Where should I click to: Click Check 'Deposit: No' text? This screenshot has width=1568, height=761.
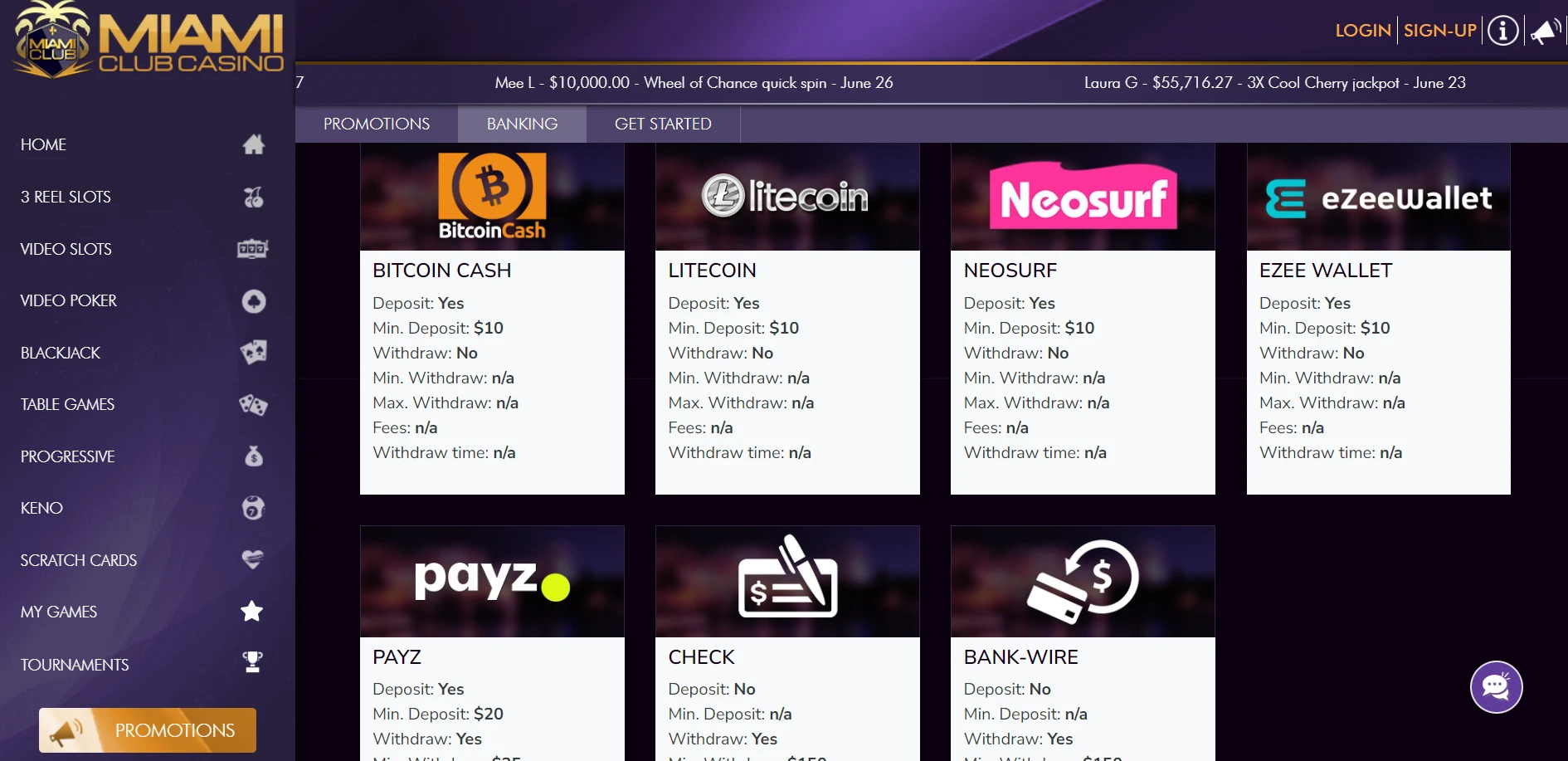(712, 689)
